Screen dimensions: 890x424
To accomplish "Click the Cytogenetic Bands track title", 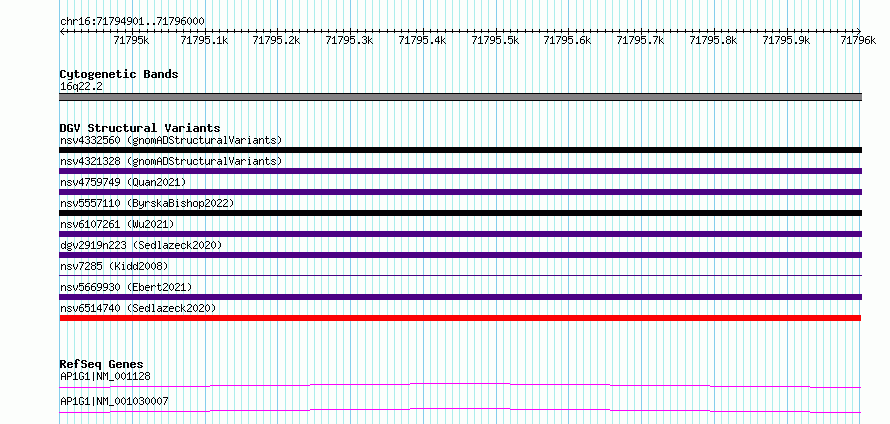I will click(119, 74).
